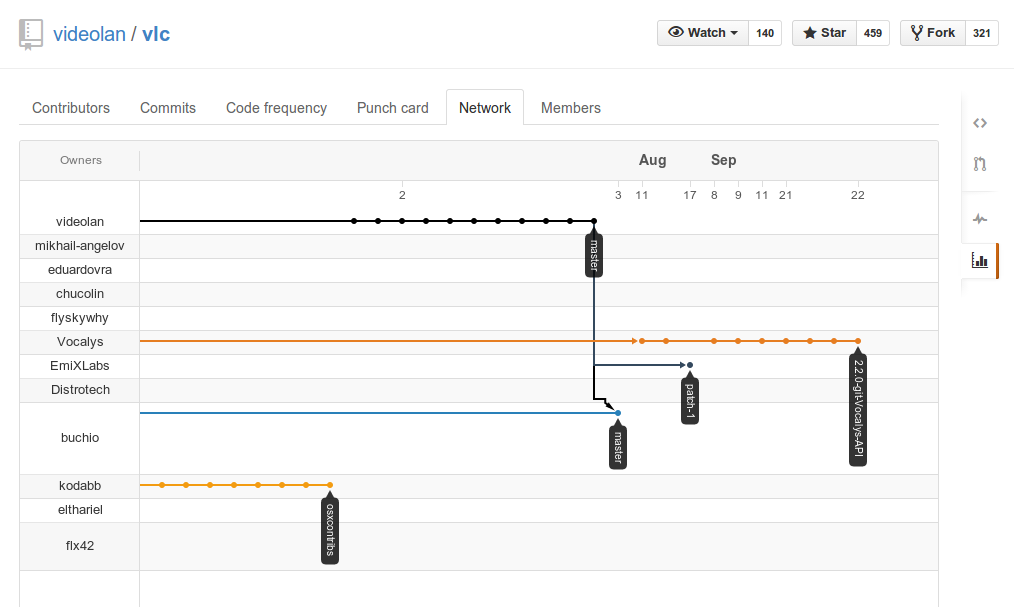Select owner flx42 in list
1014x607 pixels.
click(x=80, y=546)
